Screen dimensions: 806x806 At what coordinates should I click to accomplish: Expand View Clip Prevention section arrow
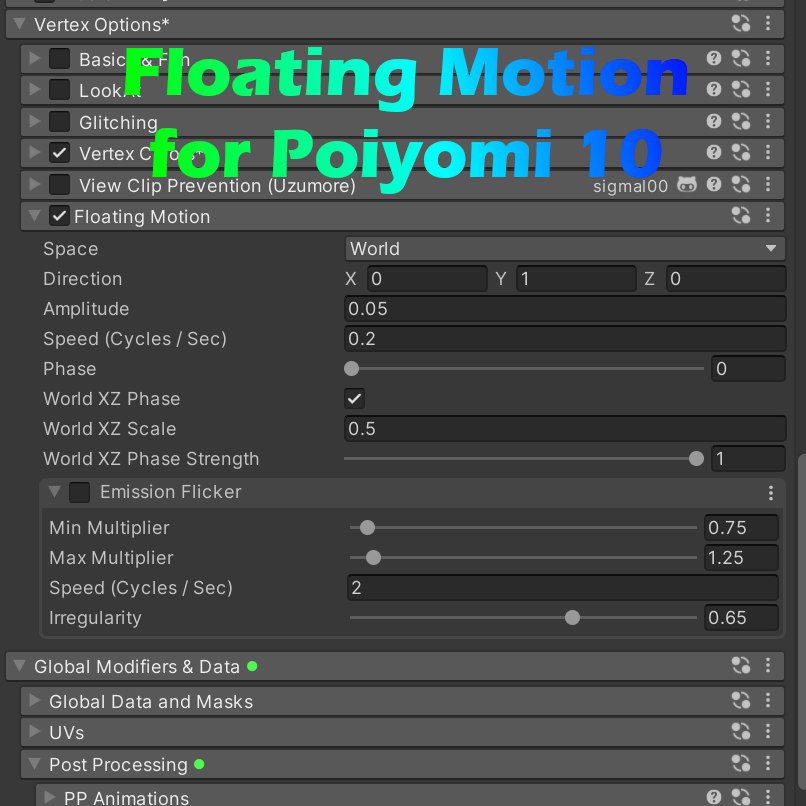point(34,184)
